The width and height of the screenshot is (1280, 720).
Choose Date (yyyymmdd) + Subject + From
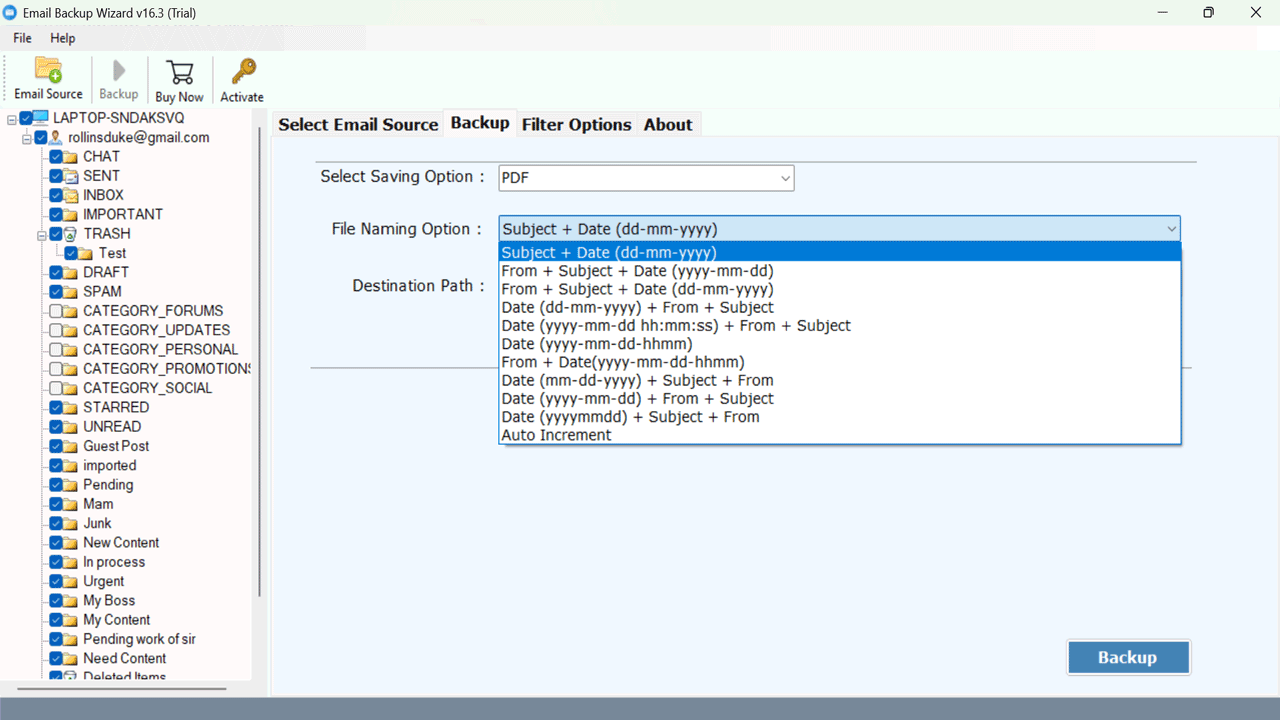coord(630,417)
